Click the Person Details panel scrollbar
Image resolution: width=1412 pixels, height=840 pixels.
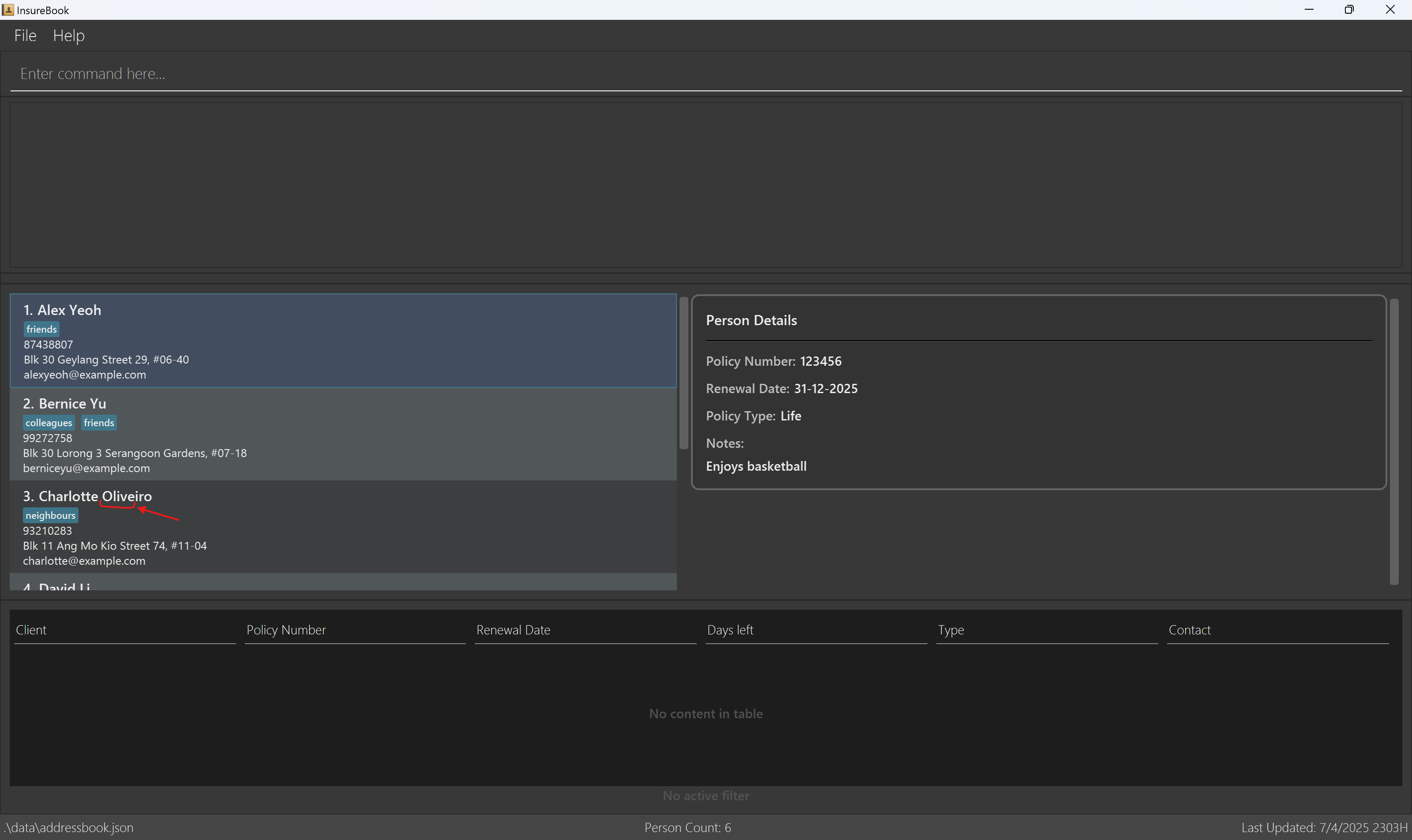(1394, 442)
